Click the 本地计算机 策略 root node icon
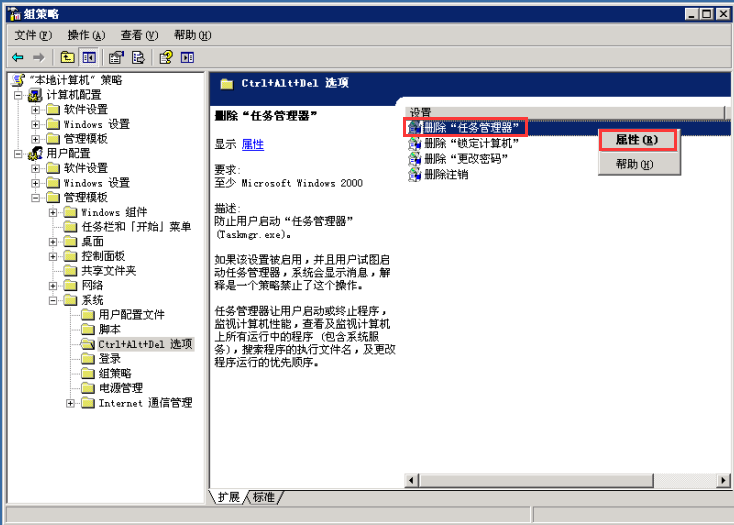This screenshot has width=734, height=525. click(x=18, y=80)
